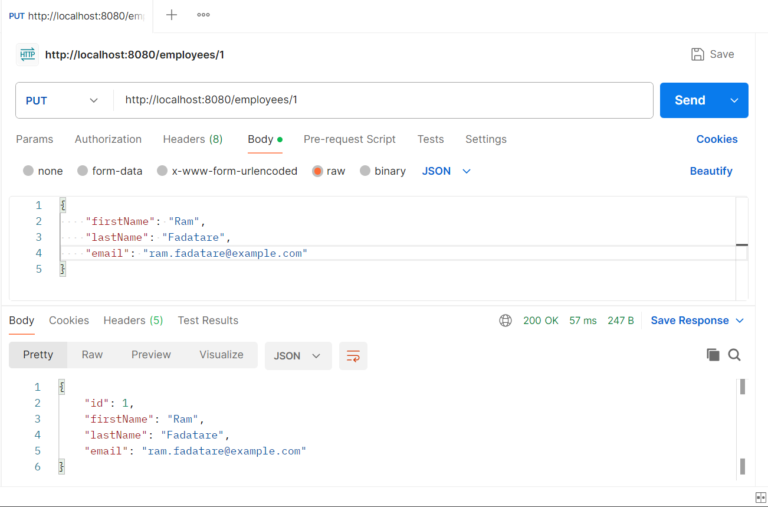Select the request Body tab
The image size is (768, 507).
tap(265, 139)
